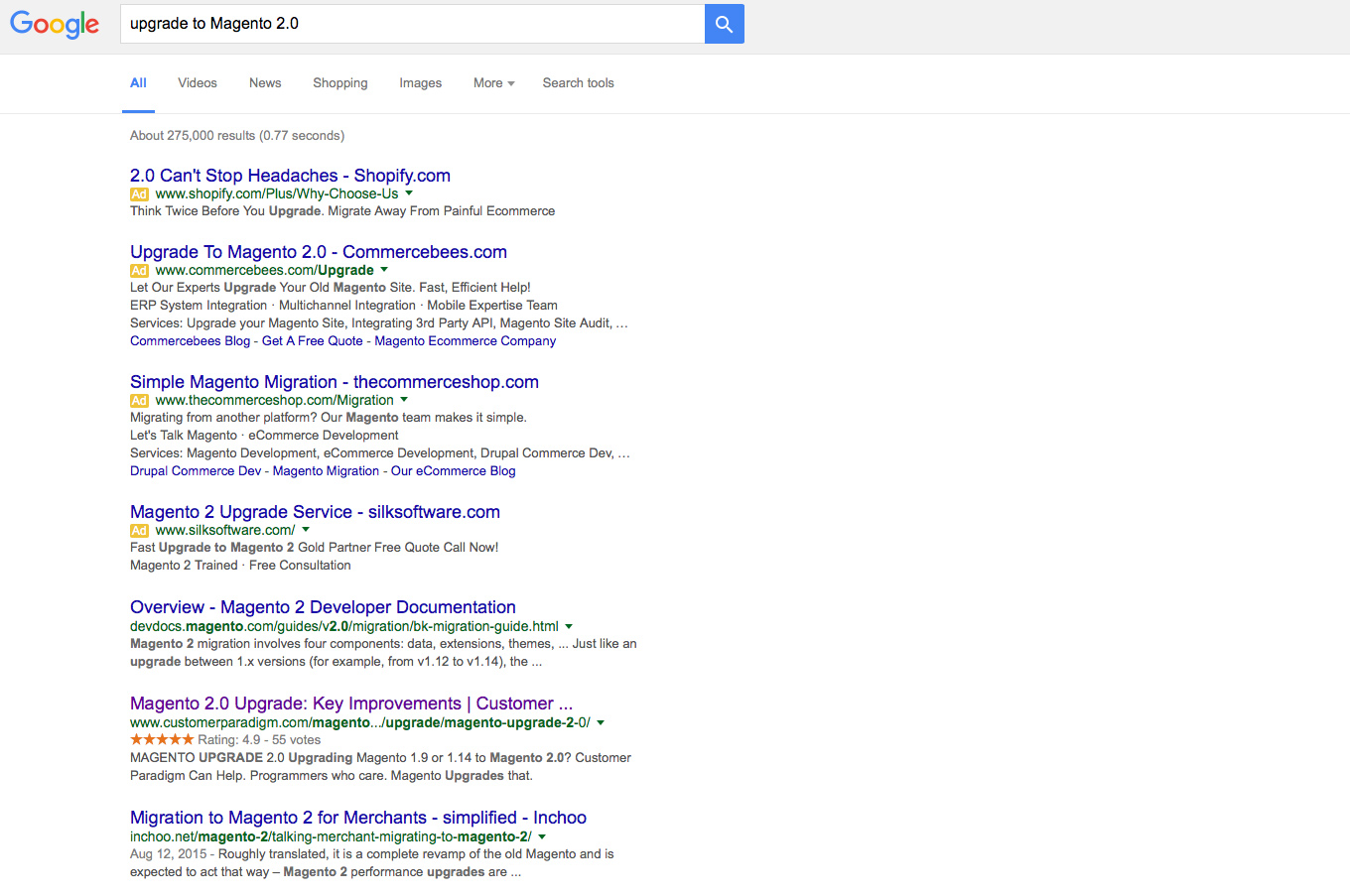Switch to the Shopping tab
1350x896 pixels.
(x=340, y=83)
